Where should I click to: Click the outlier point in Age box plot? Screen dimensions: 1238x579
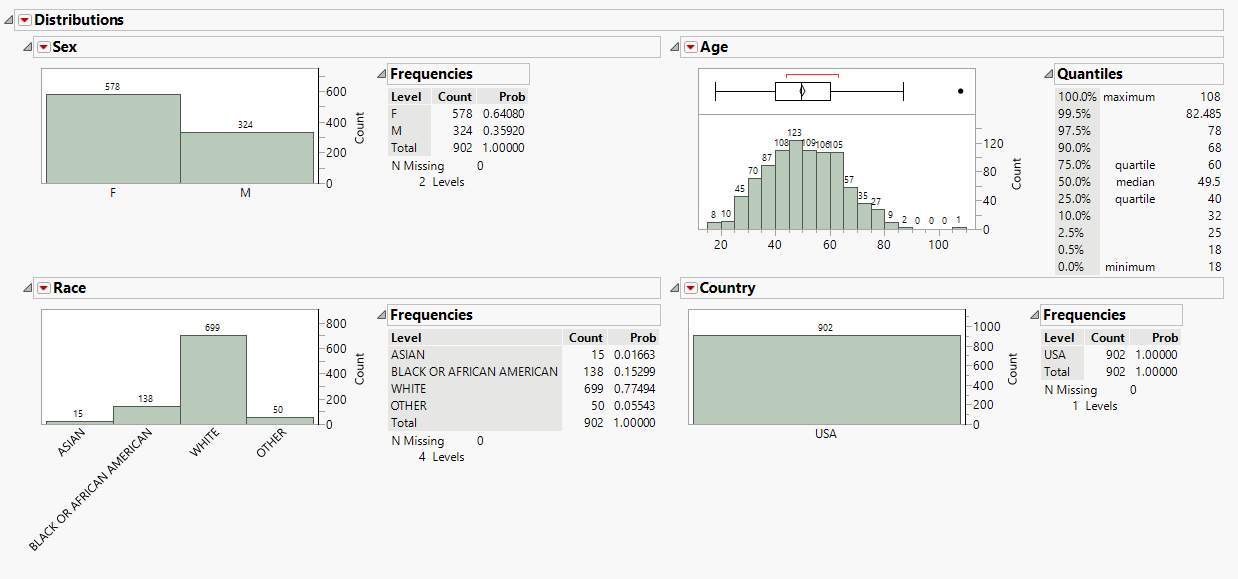coord(960,91)
